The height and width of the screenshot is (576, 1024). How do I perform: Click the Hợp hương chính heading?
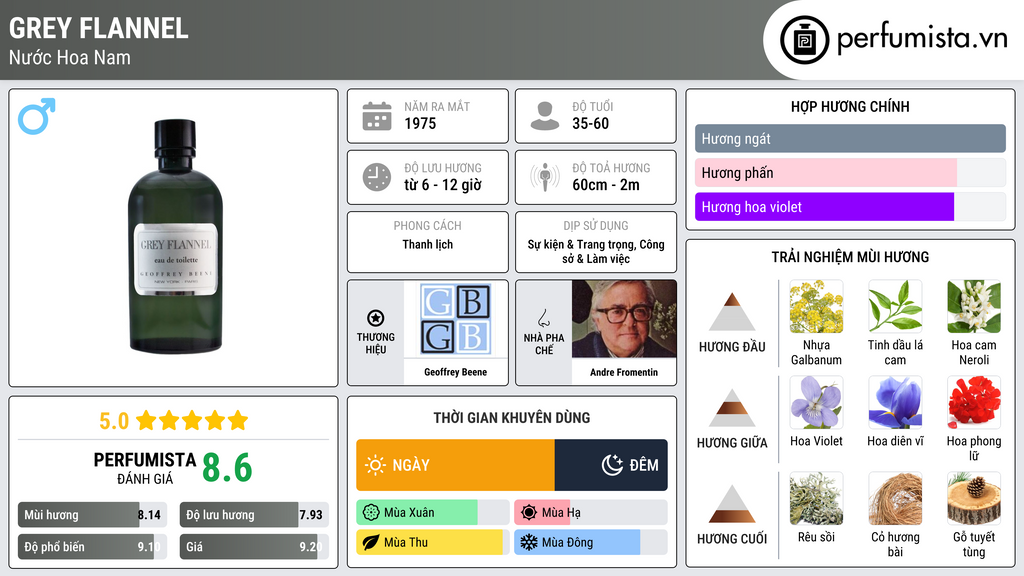click(x=850, y=106)
